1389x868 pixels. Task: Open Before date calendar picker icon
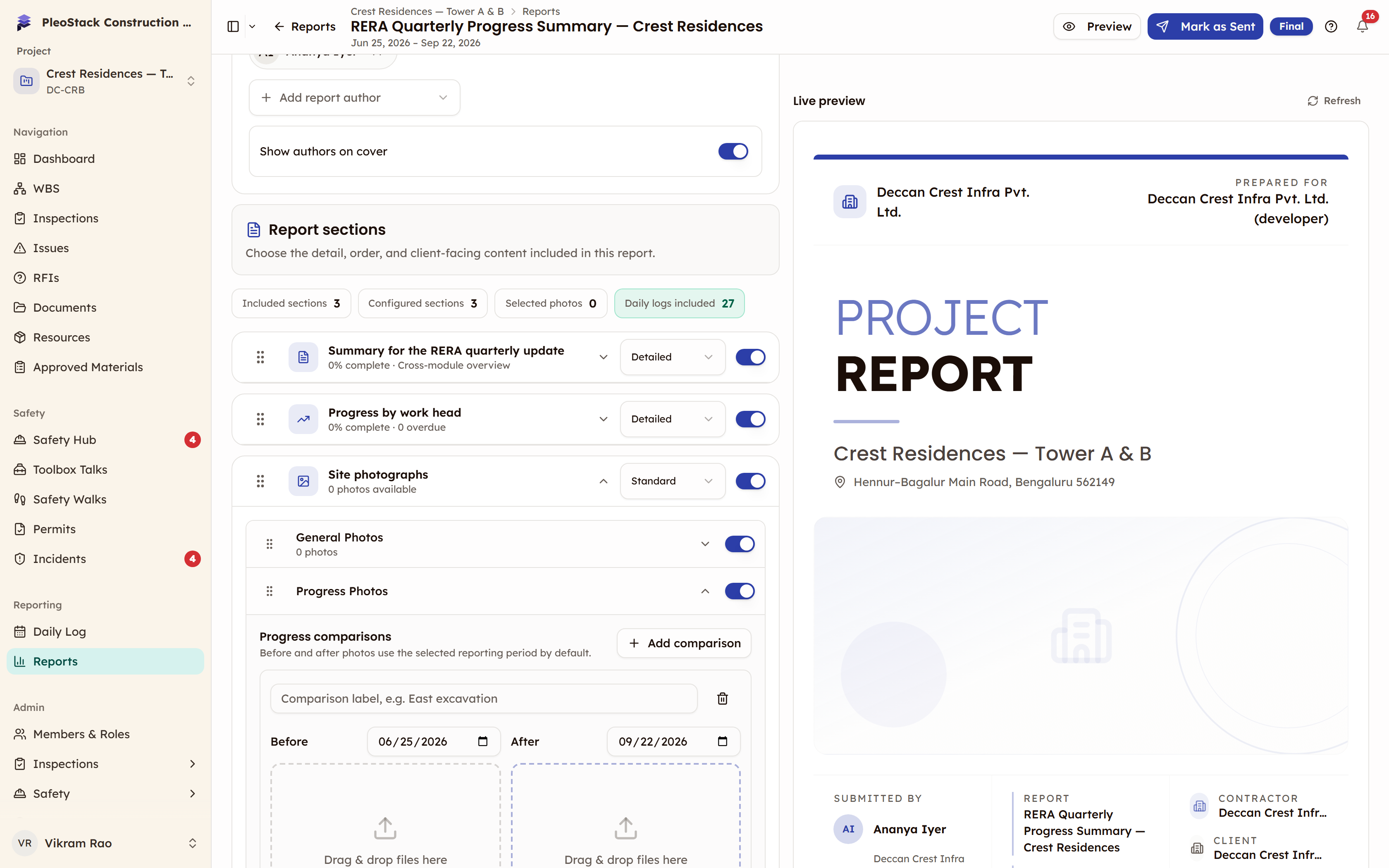coord(483,741)
